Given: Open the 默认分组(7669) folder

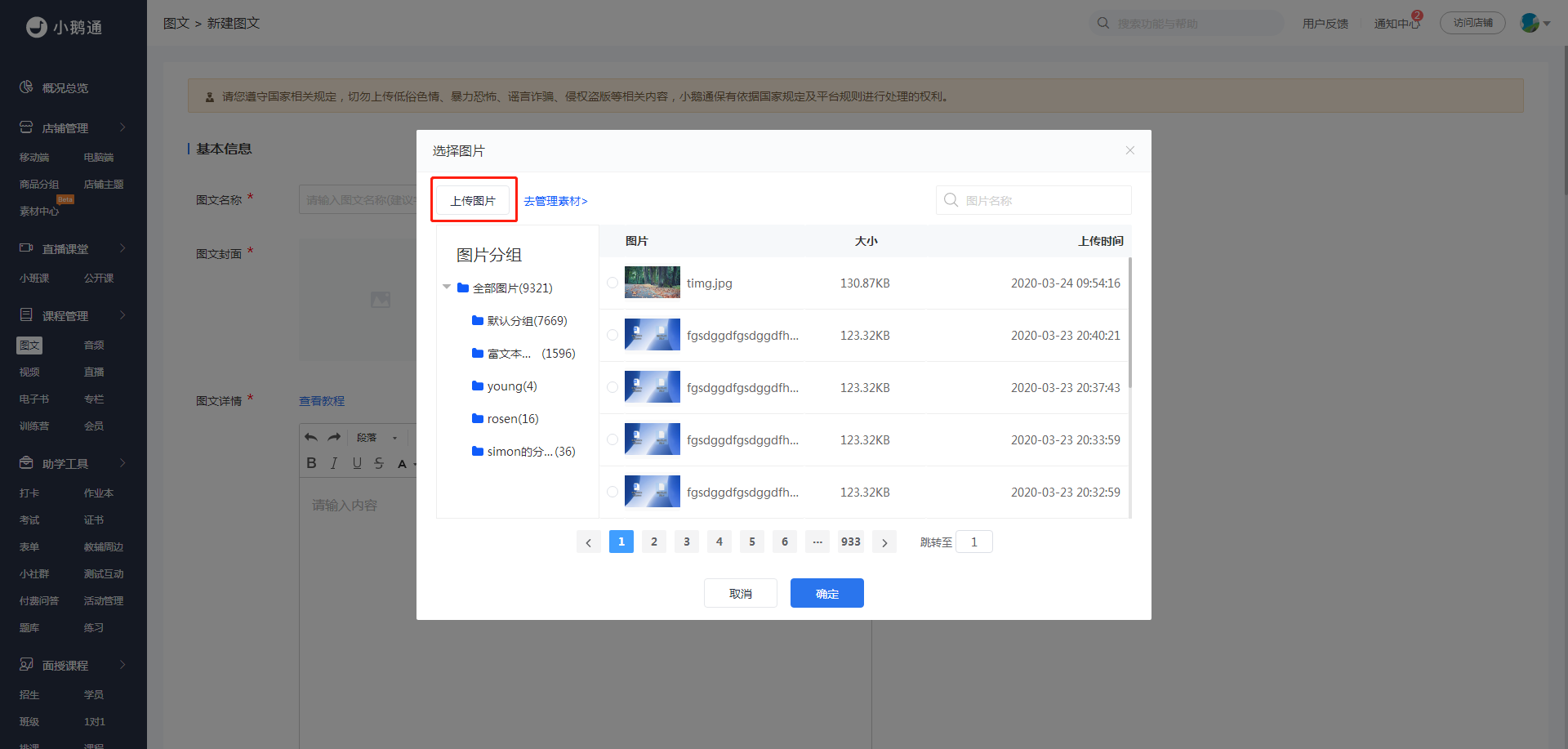Looking at the screenshot, I should click(x=519, y=321).
